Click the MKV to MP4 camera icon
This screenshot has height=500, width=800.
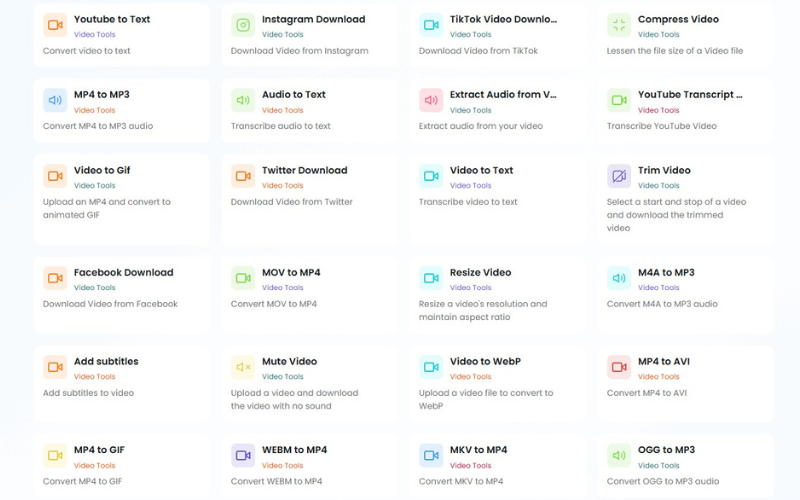[431, 456]
